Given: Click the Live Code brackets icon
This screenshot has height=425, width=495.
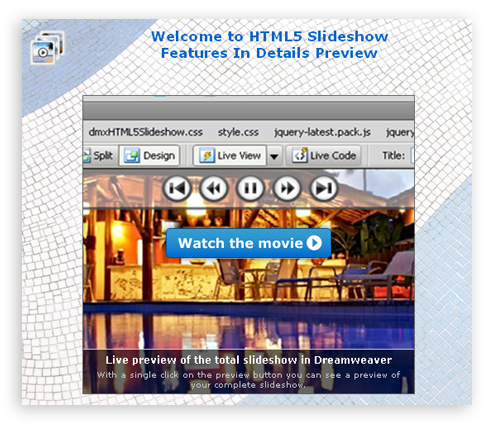Looking at the screenshot, I should pyautogui.click(x=299, y=155).
